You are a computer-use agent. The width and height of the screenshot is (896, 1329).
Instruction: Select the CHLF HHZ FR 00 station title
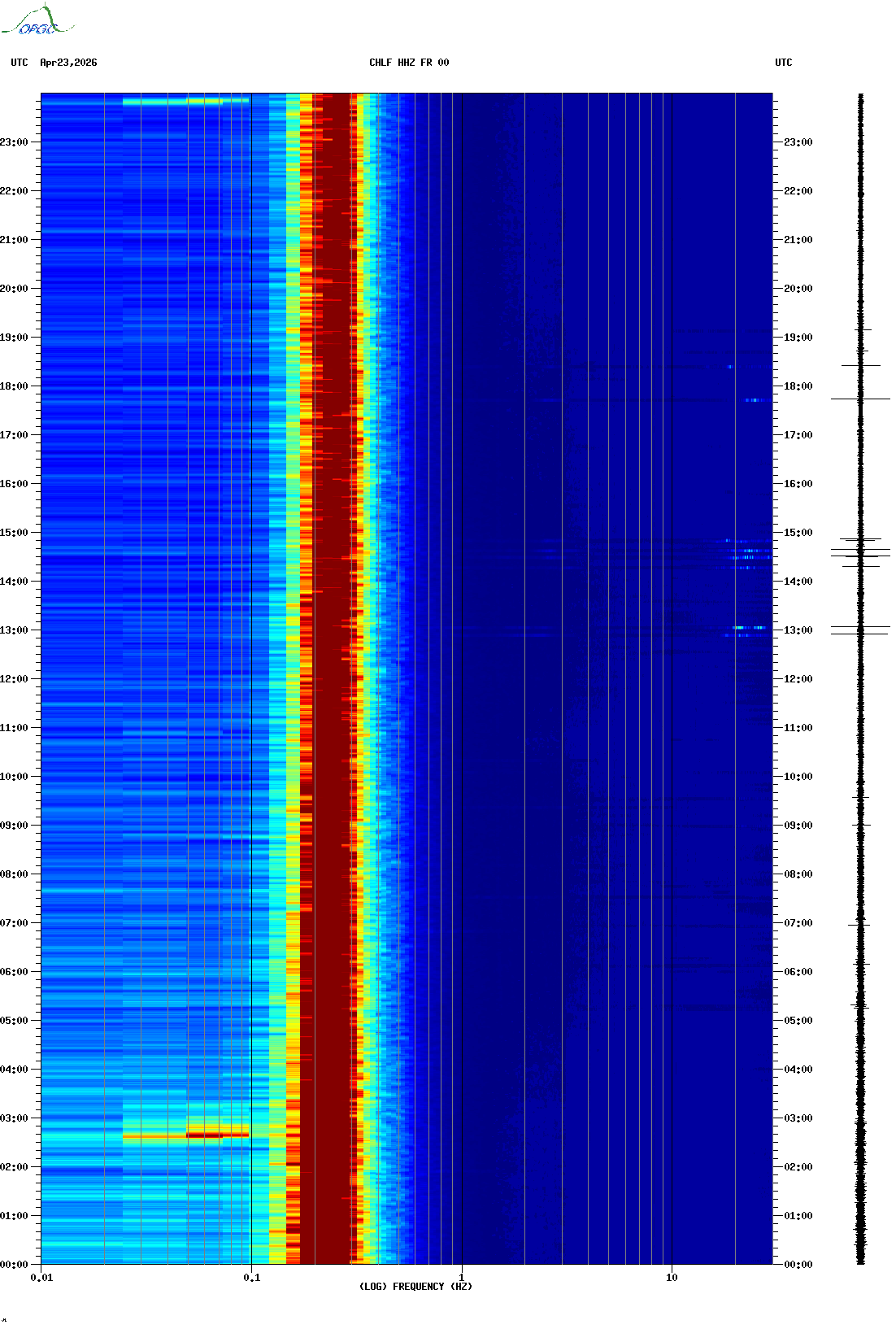[x=408, y=63]
